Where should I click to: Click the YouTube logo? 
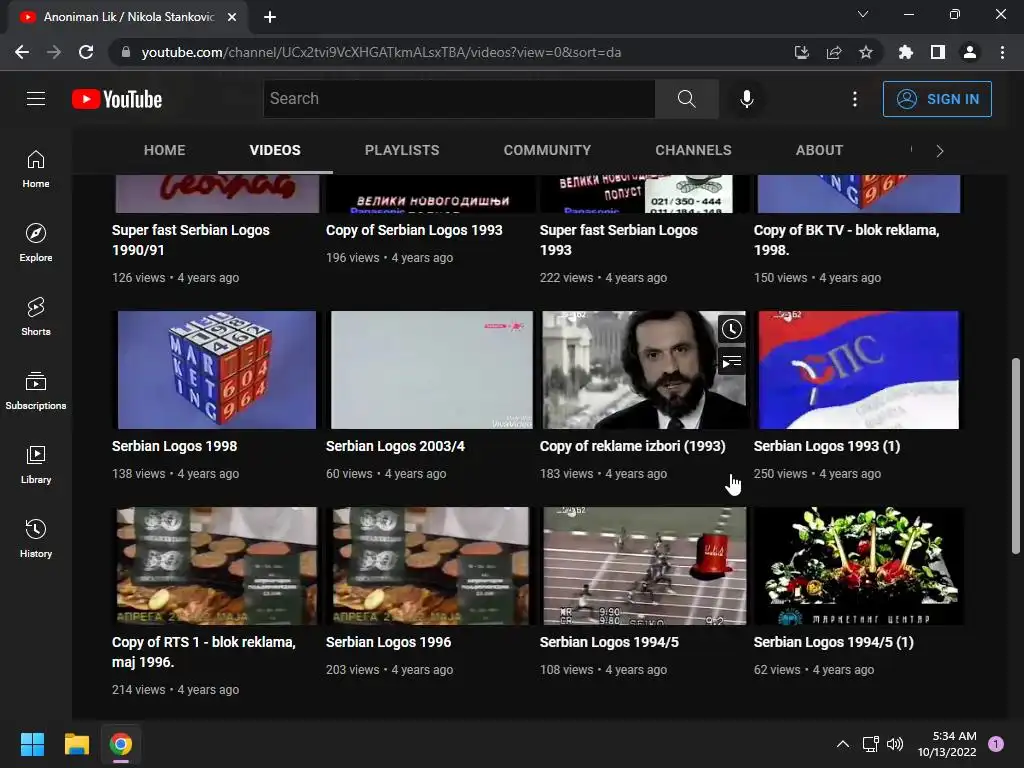coord(117,99)
